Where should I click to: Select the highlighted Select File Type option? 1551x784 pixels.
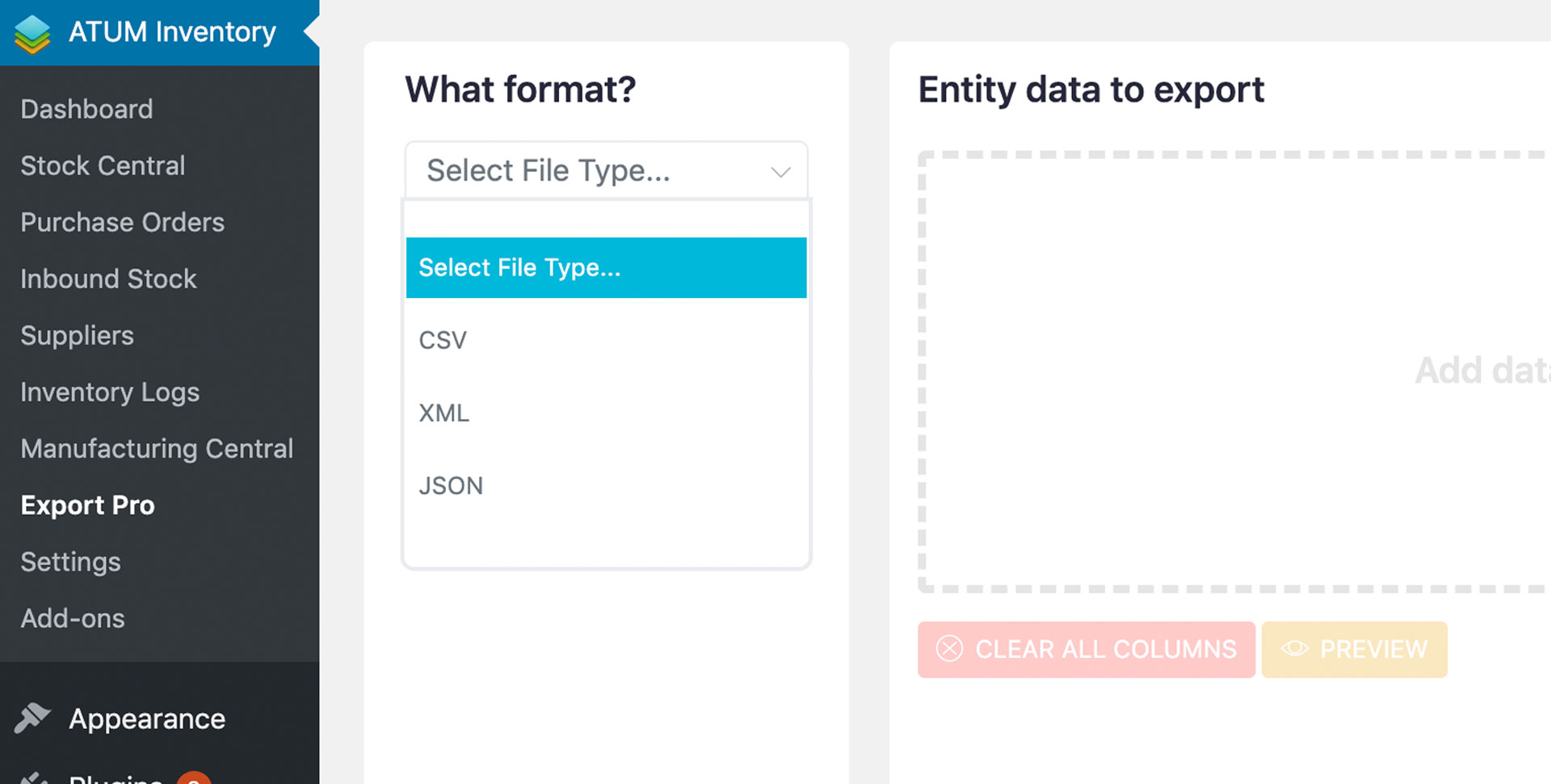606,267
